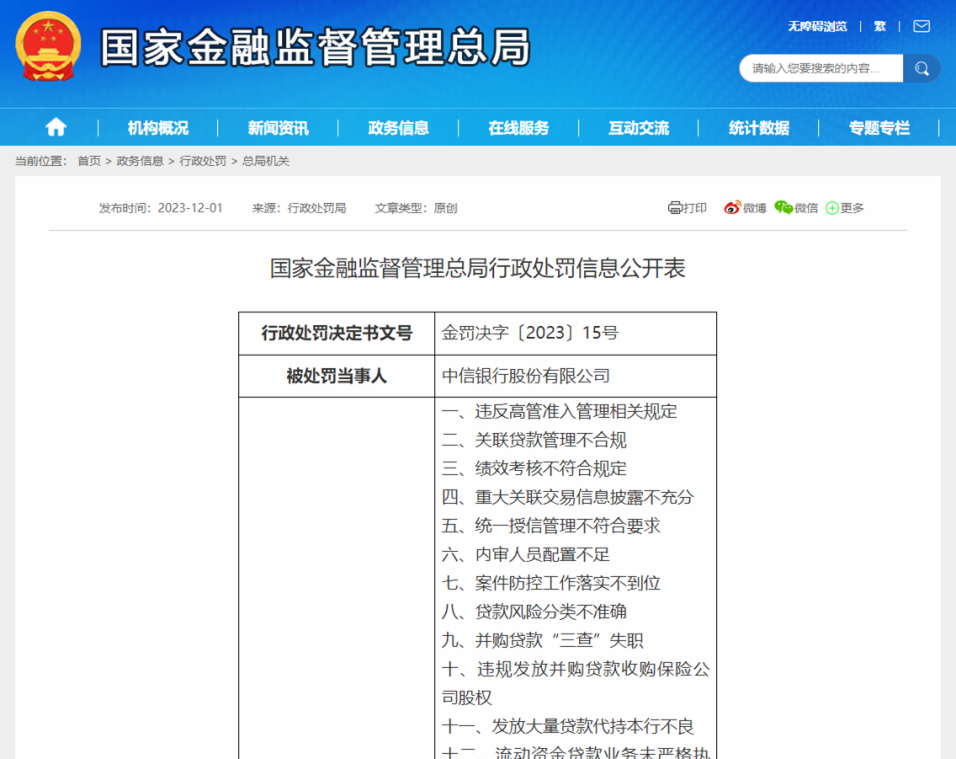The height and width of the screenshot is (759, 956).
Task: Click the line 四、重大关联交易信息披露不充分
Action: [568, 497]
